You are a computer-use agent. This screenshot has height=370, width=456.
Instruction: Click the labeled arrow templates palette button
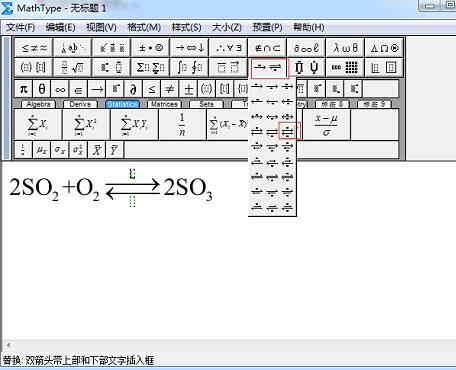pos(269,68)
